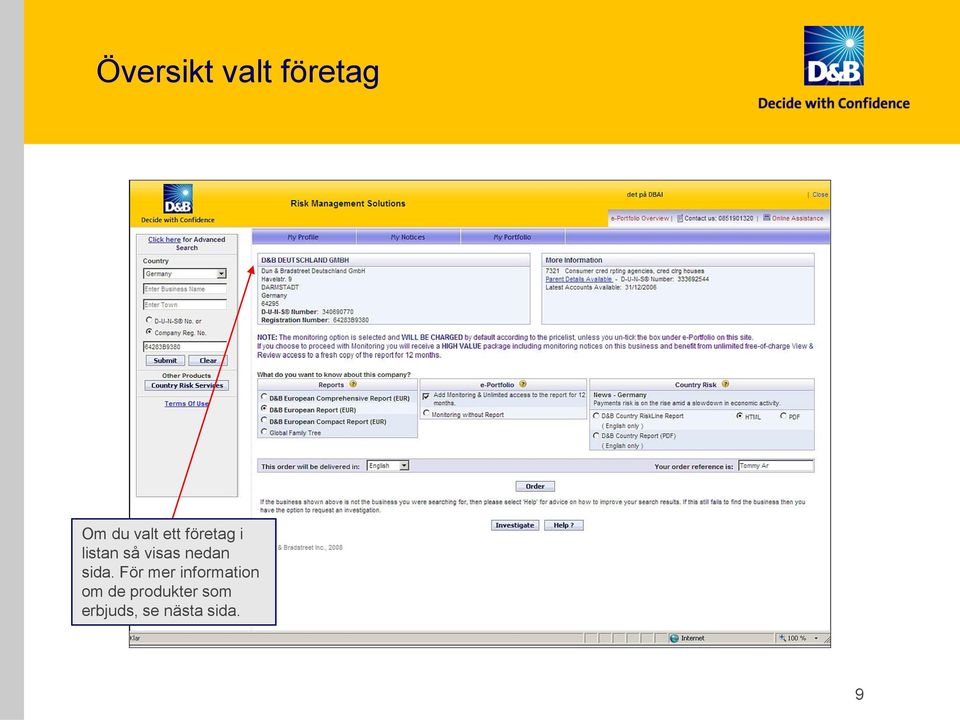
Task: Click the Risk Management Solutions title
Action: [x=348, y=203]
